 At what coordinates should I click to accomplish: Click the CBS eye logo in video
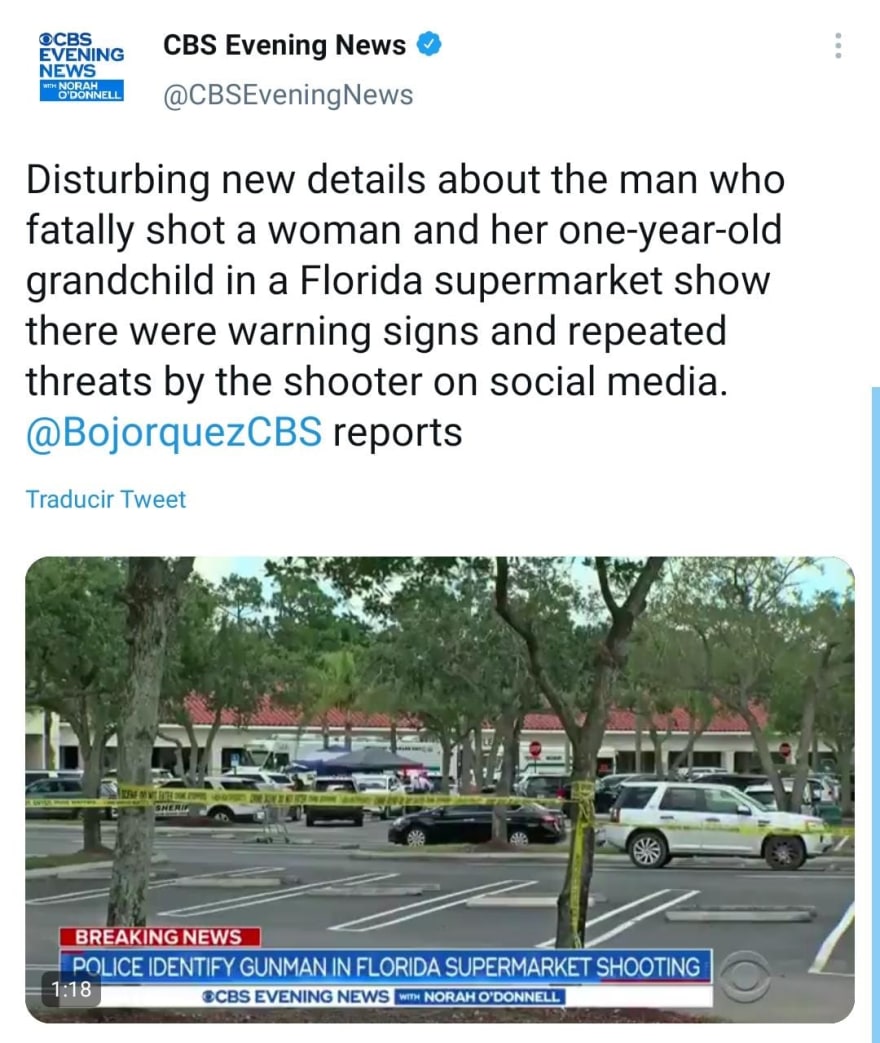tap(746, 977)
